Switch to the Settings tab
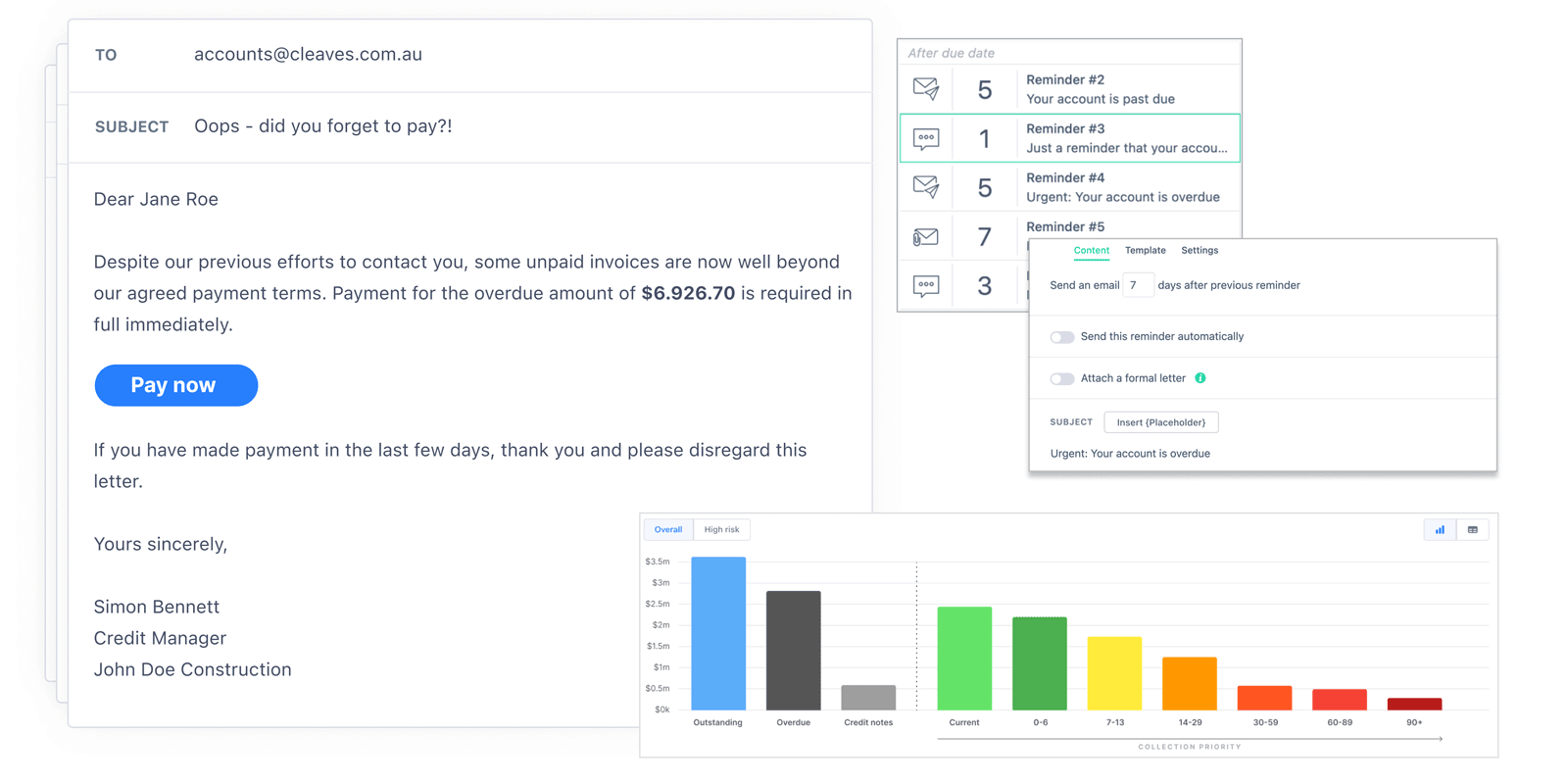The width and height of the screenshot is (1568, 784). point(1199,251)
